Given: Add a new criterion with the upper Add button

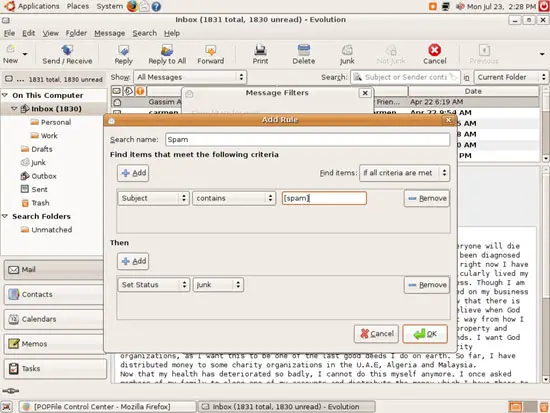Looking at the screenshot, I should click(133, 173).
